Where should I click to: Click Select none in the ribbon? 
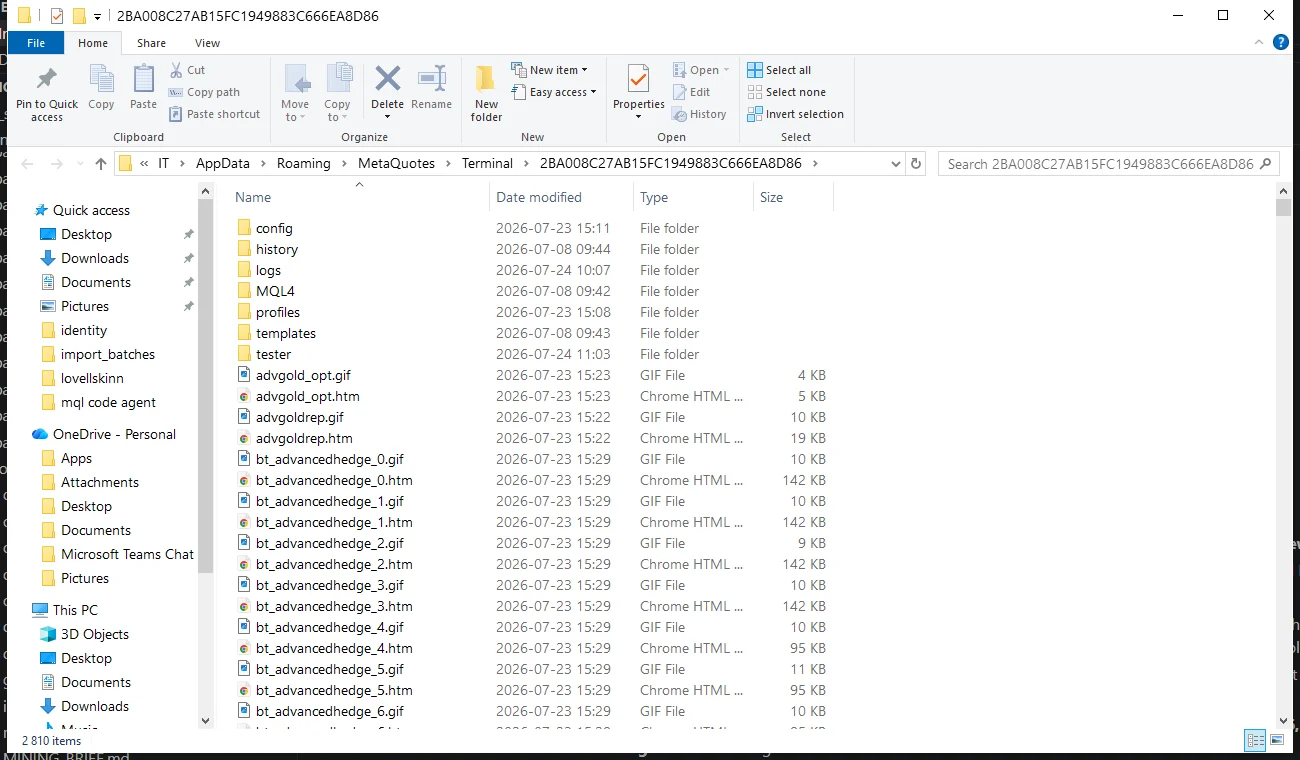click(786, 92)
